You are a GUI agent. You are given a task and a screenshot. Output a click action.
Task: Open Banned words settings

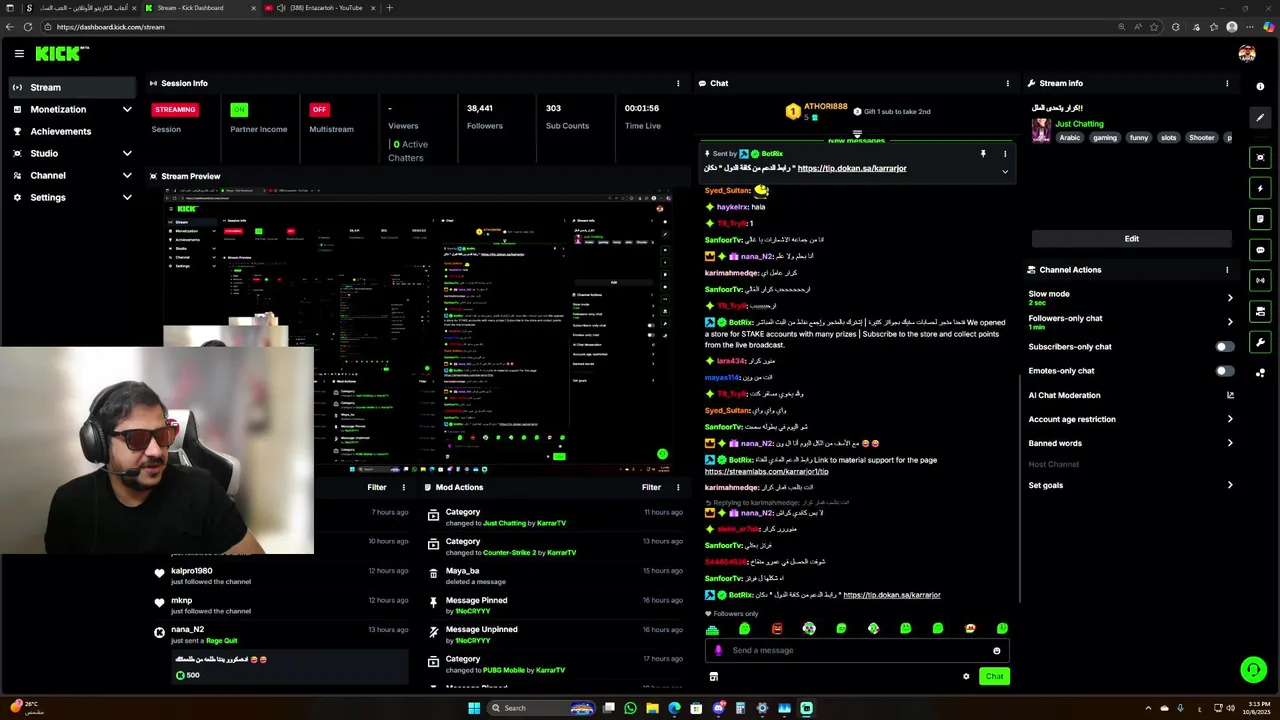1131,443
